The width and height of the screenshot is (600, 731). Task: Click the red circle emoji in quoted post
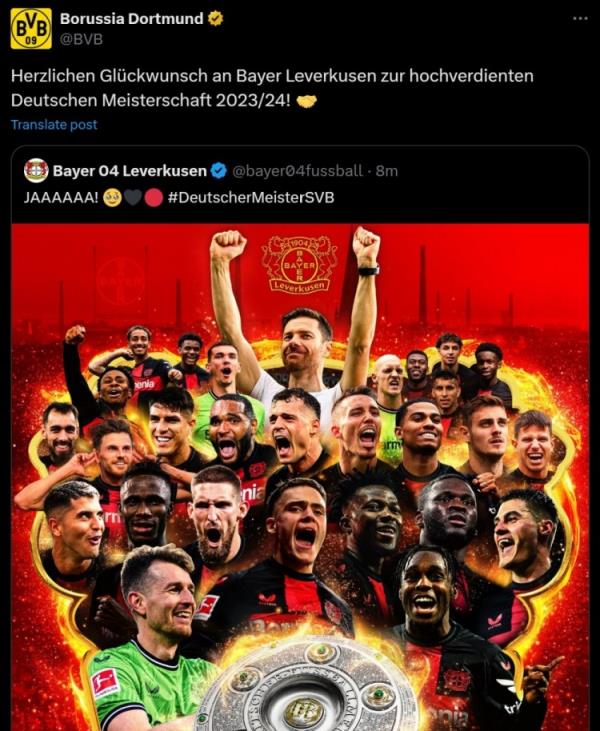tap(153, 198)
